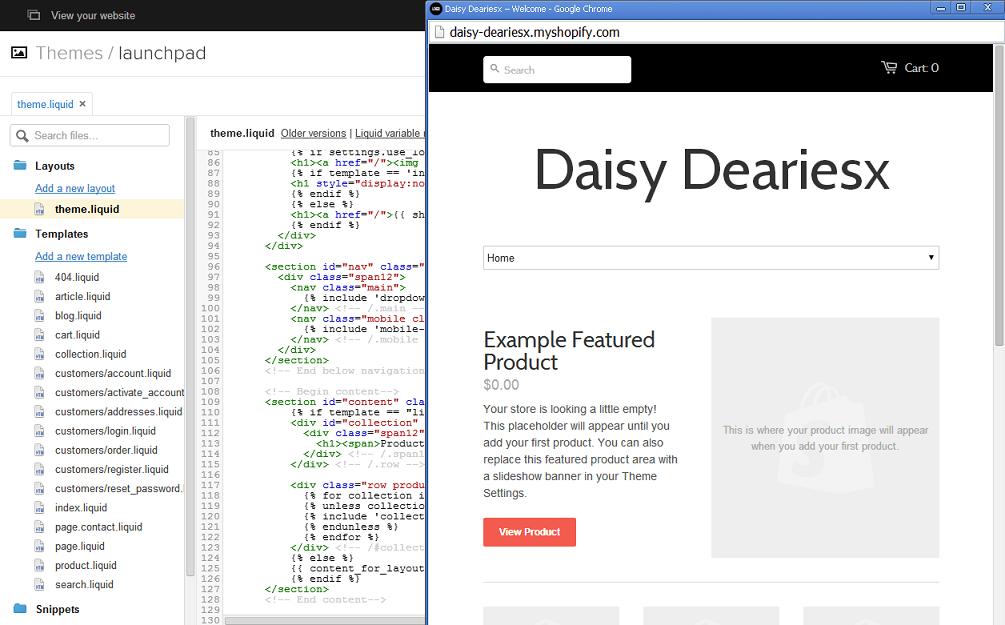Click Daisy Deariesx store title
The height and width of the screenshot is (625, 1005).
[x=711, y=171]
